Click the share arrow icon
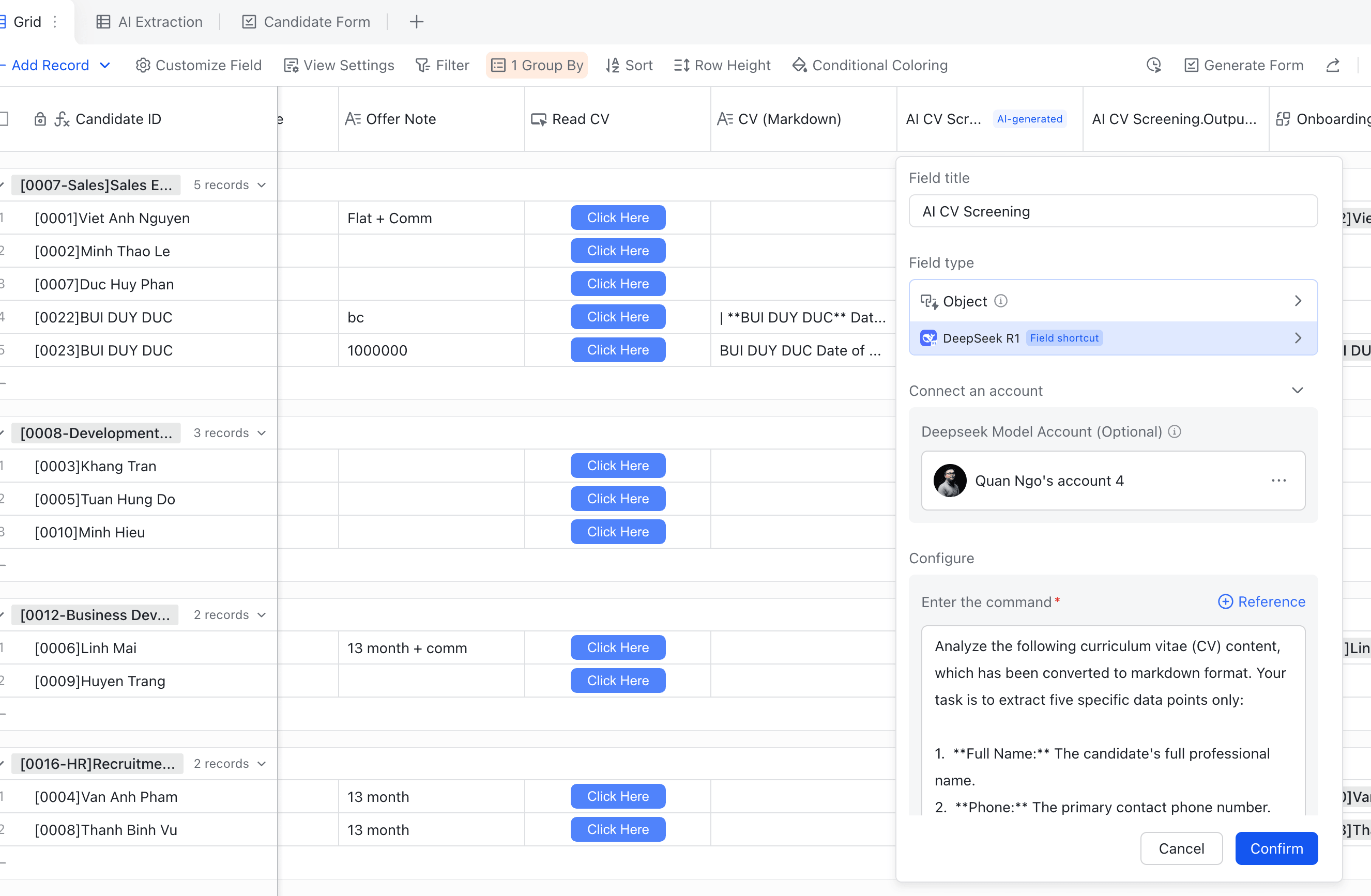 (x=1332, y=65)
